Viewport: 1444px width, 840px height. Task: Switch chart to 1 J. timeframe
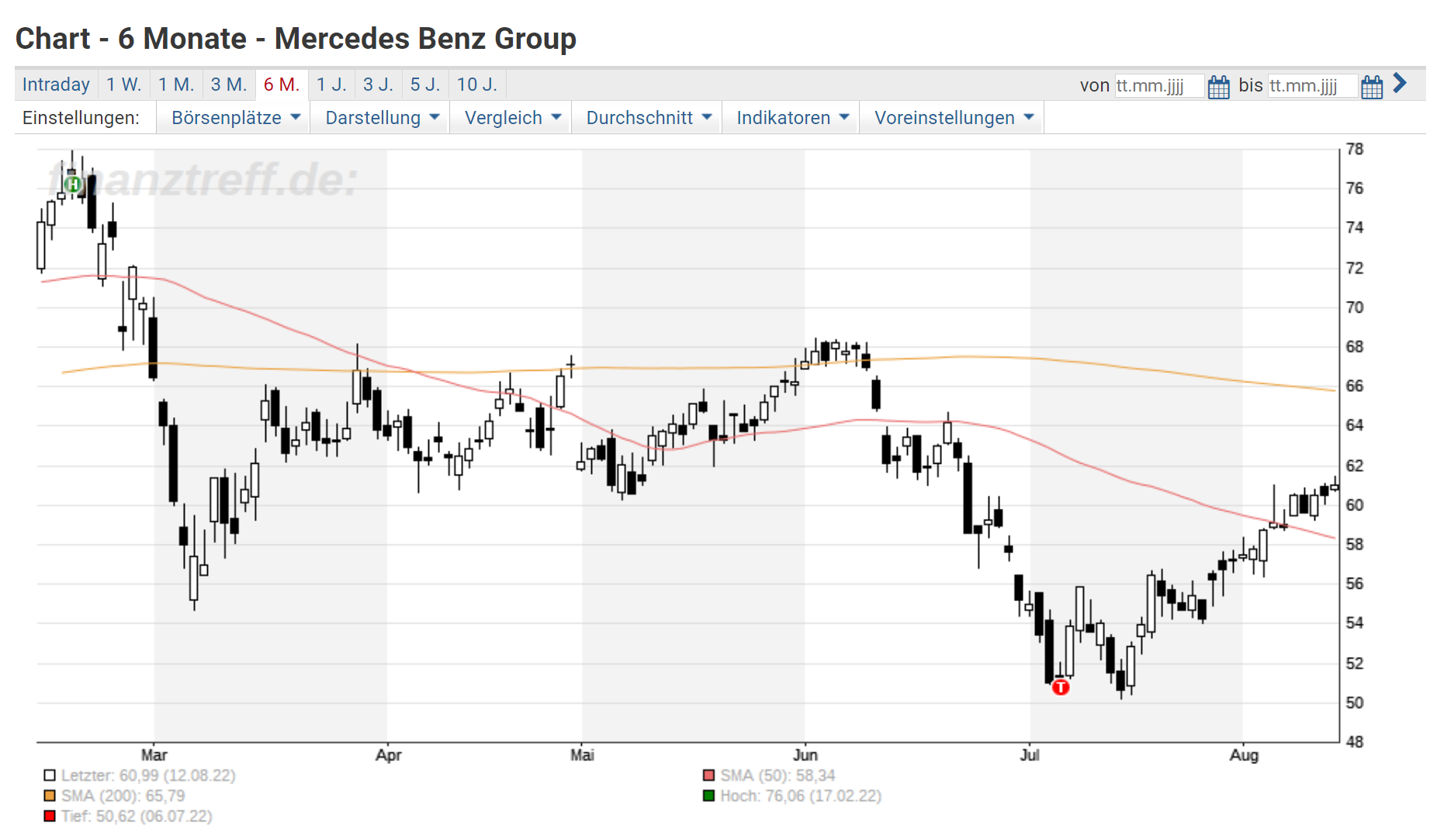(331, 85)
